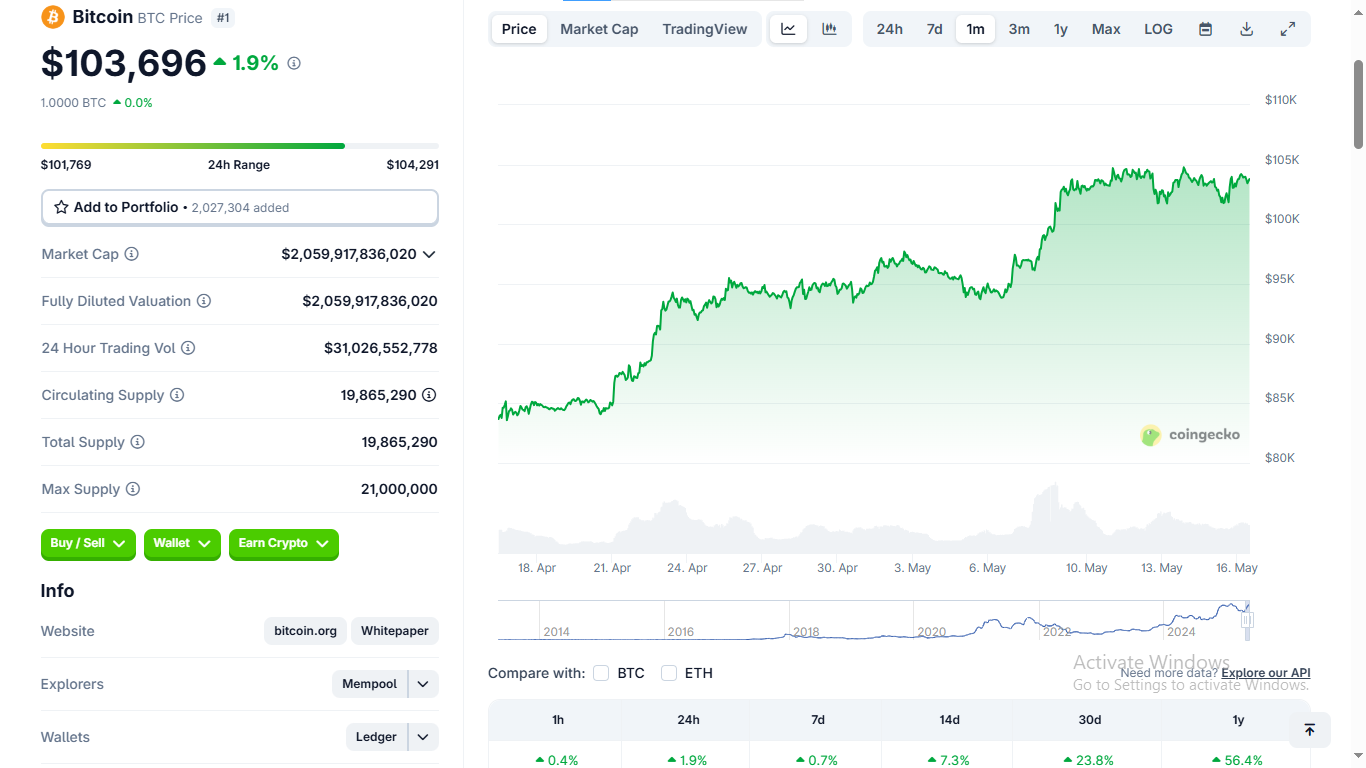
Task: Check the BTC compare checkbox
Action: 601,673
